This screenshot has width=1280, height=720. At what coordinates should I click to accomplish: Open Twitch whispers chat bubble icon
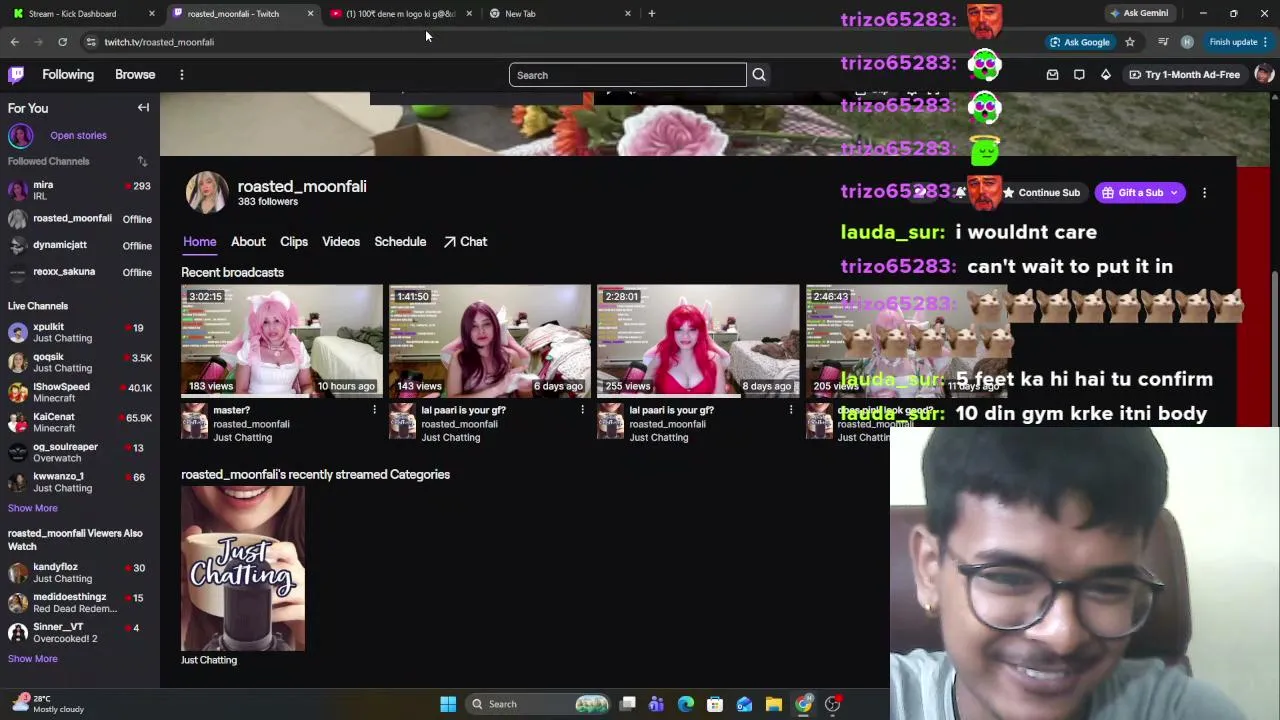pos(1079,75)
